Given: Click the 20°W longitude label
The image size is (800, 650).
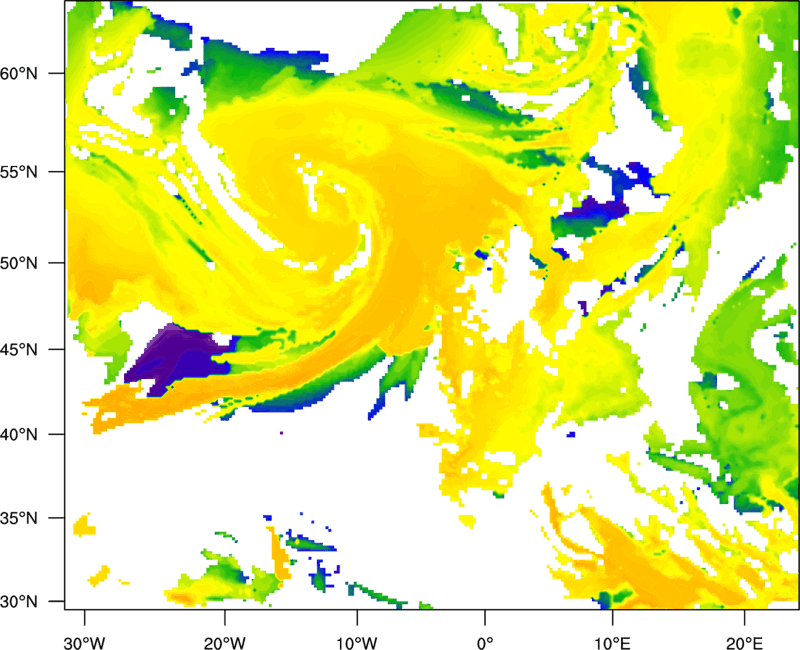Looking at the screenshot, I should [x=224, y=643].
